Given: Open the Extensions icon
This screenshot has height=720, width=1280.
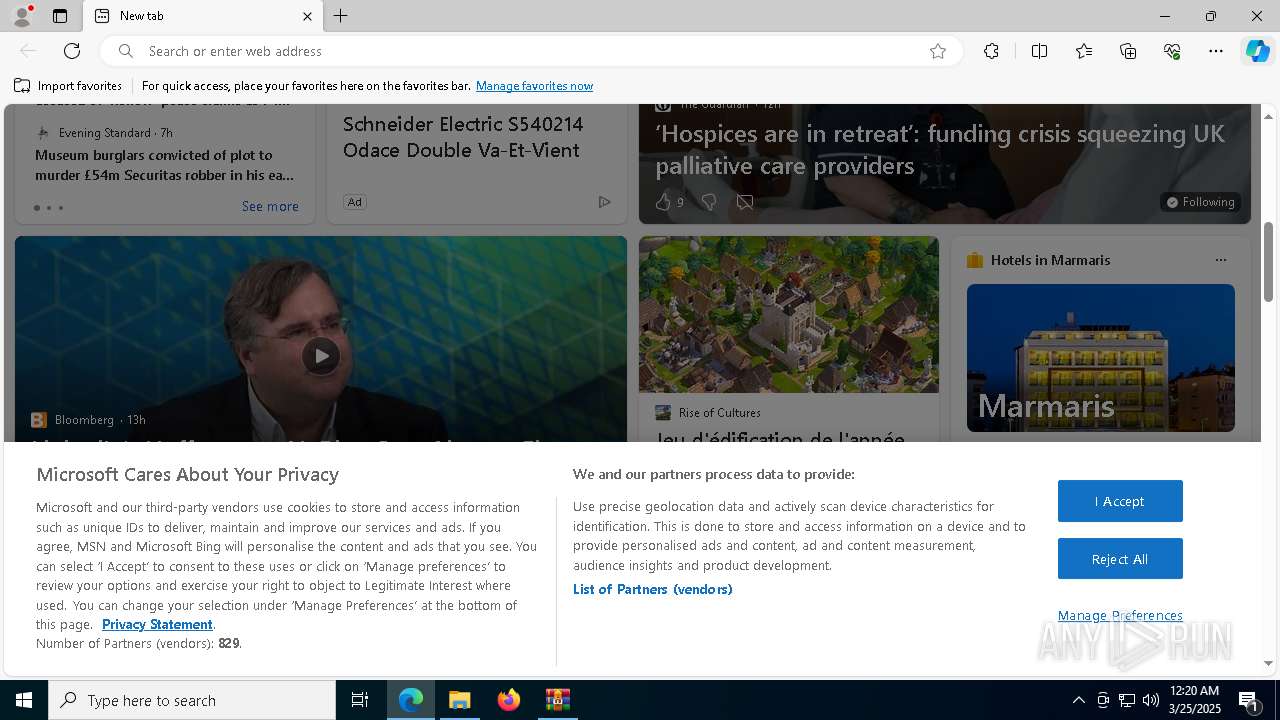Looking at the screenshot, I should point(991,51).
